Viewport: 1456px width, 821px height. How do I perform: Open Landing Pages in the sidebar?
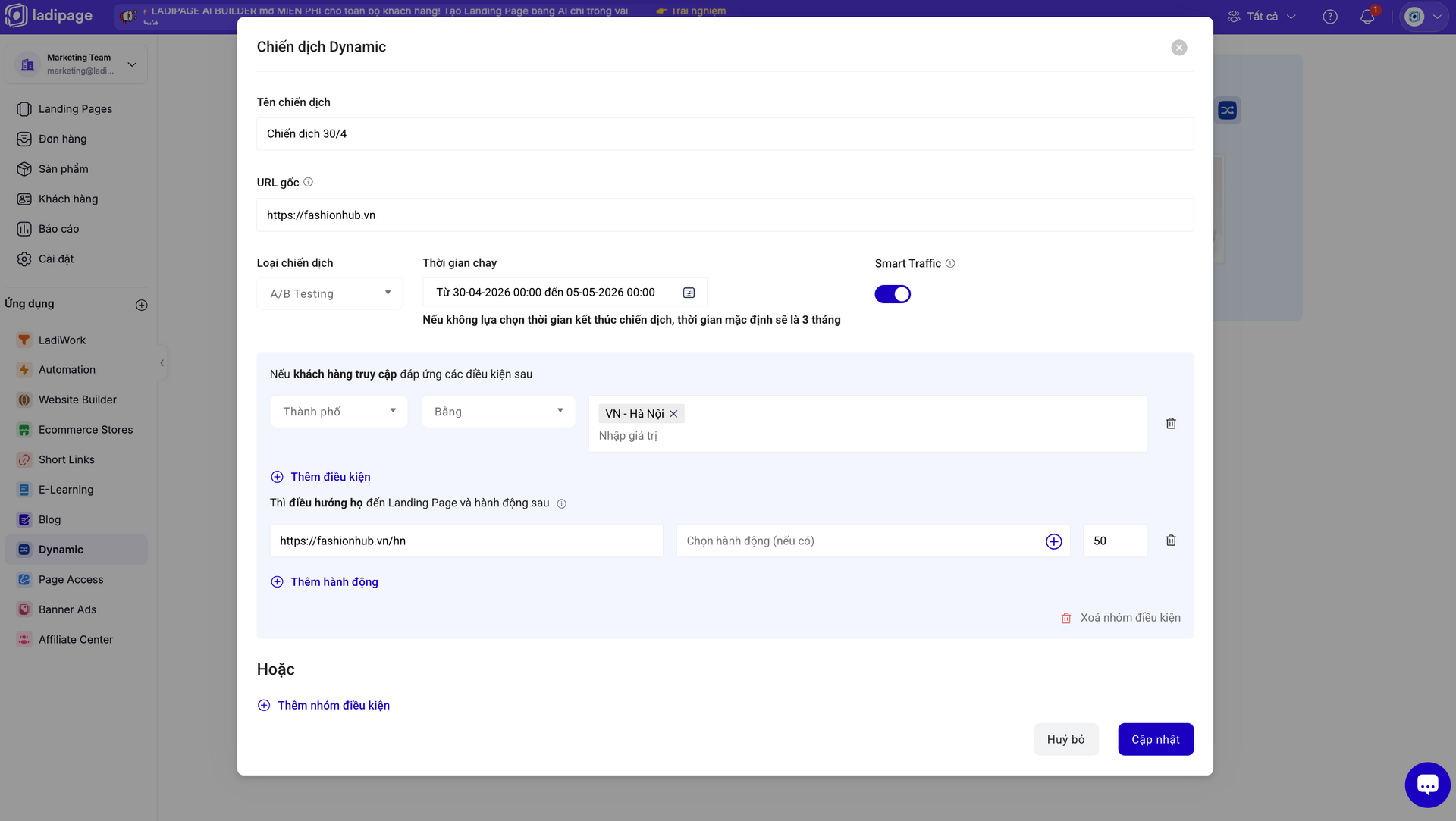tap(75, 109)
